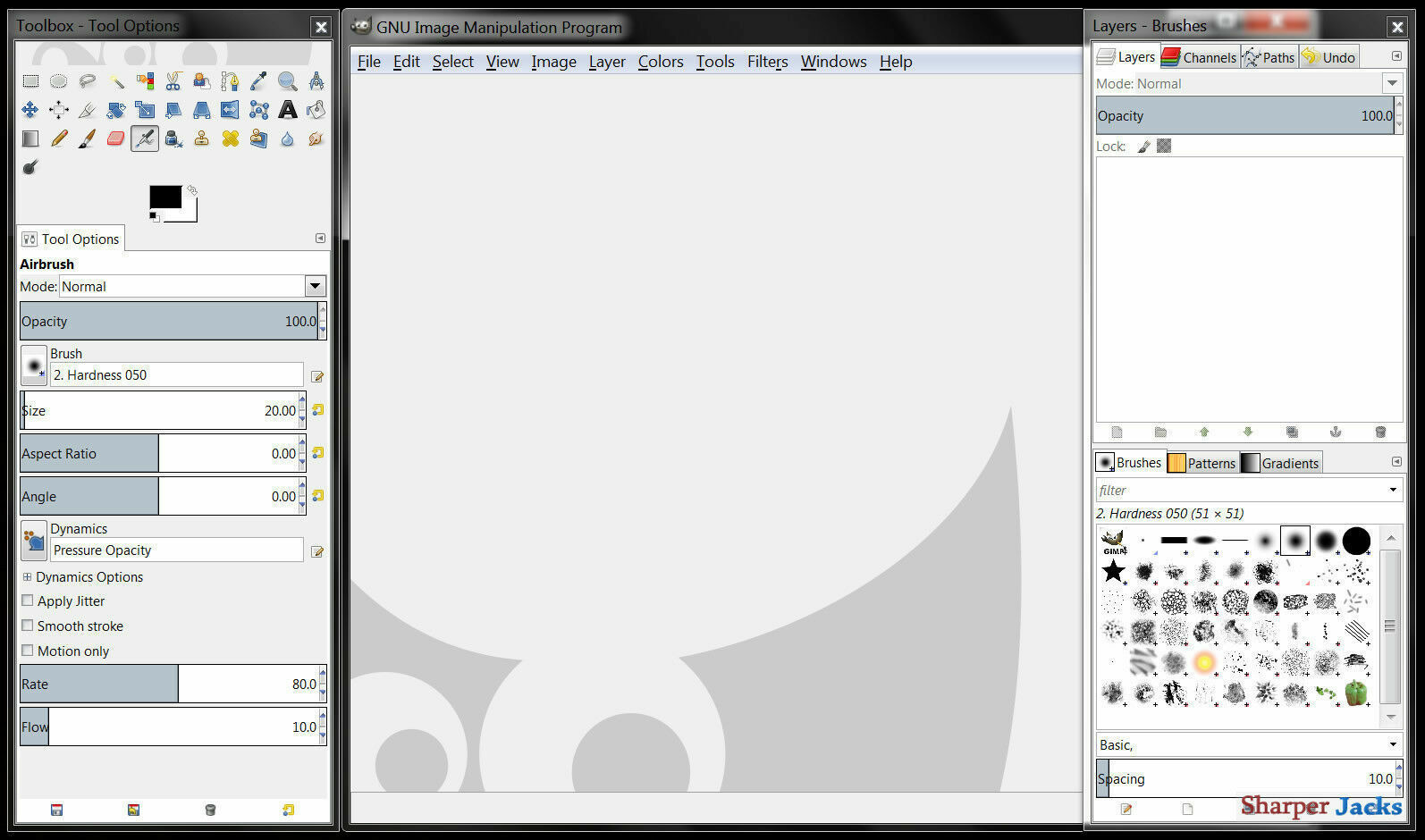Select the Move tool
The height and width of the screenshot is (840, 1425).
point(30,110)
